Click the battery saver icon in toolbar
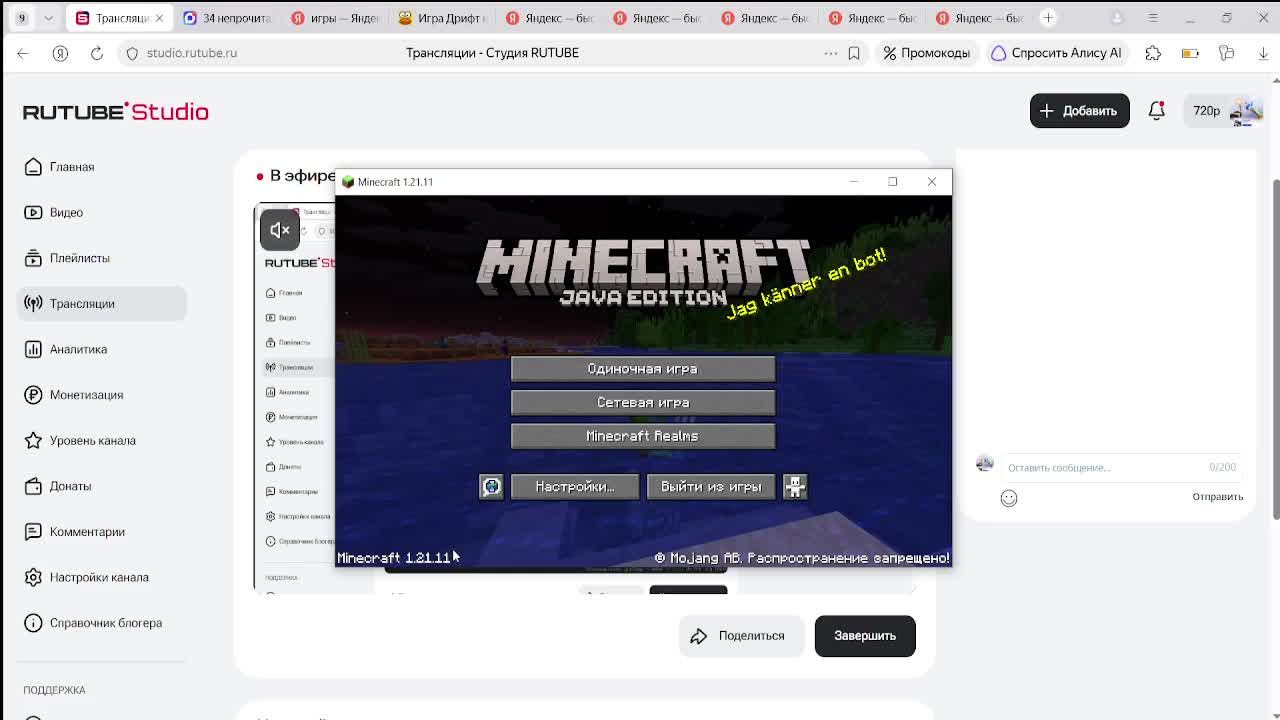1280x720 pixels. point(1190,53)
